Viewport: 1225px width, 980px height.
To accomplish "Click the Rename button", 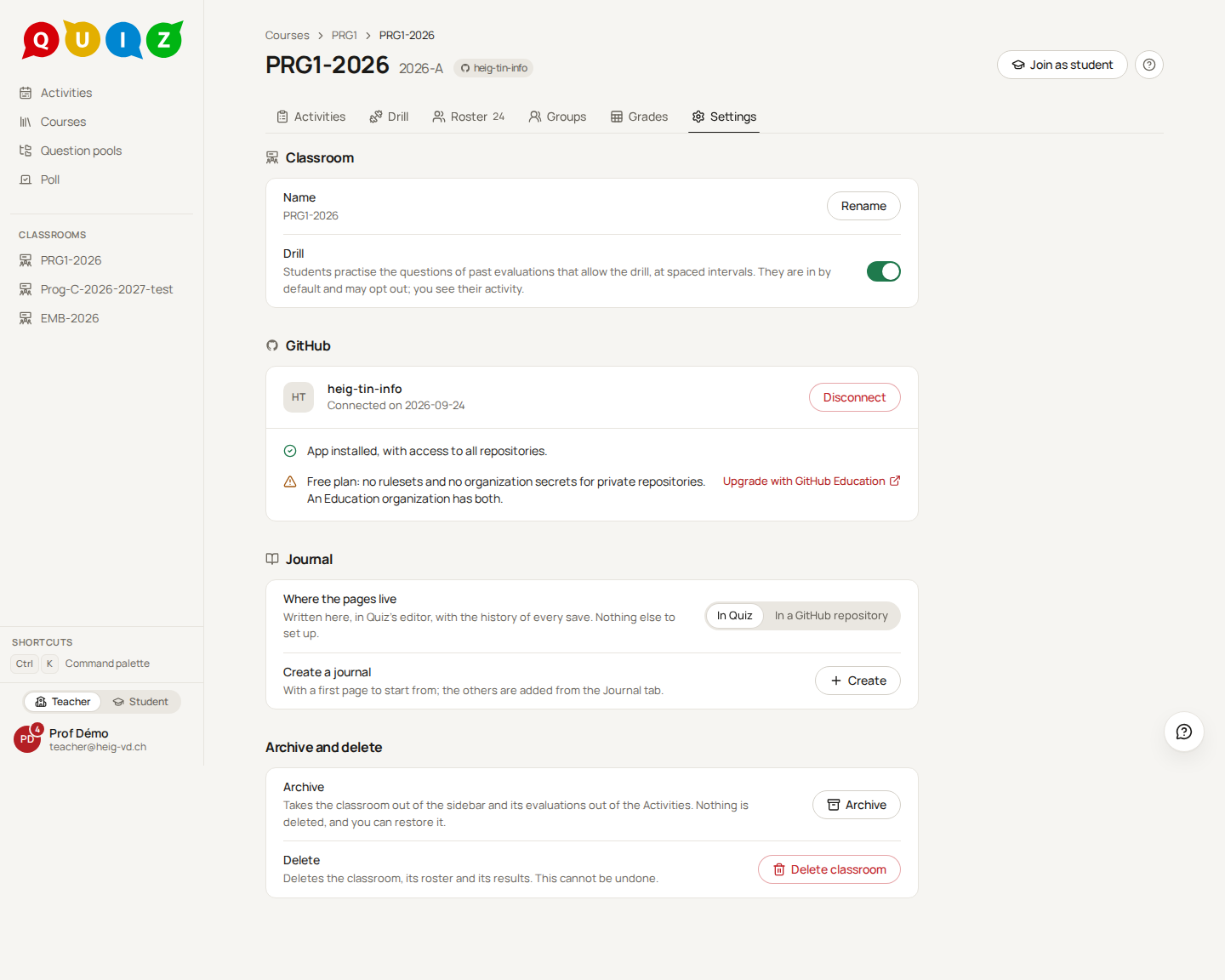I will (863, 206).
